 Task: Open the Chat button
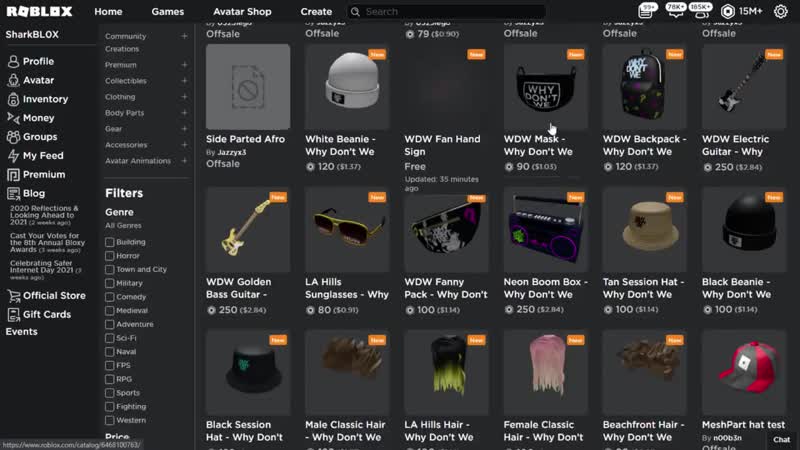[782, 439]
